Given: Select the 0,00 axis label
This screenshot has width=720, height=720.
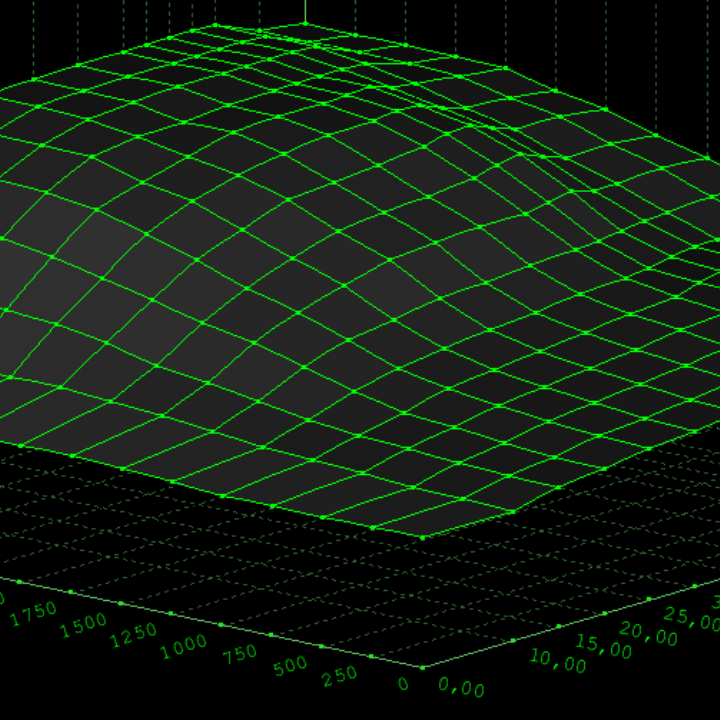Looking at the screenshot, I should point(461,688).
